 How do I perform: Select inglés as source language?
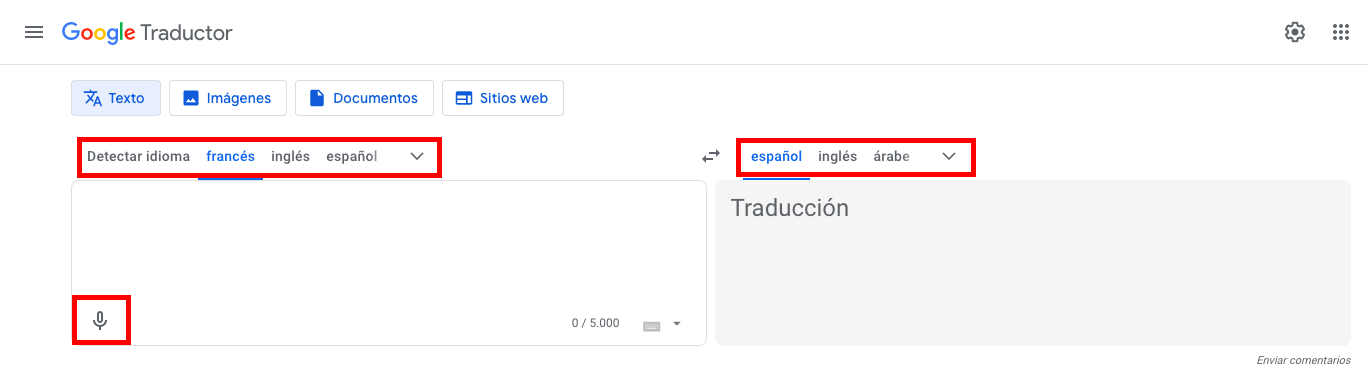pyautogui.click(x=290, y=156)
